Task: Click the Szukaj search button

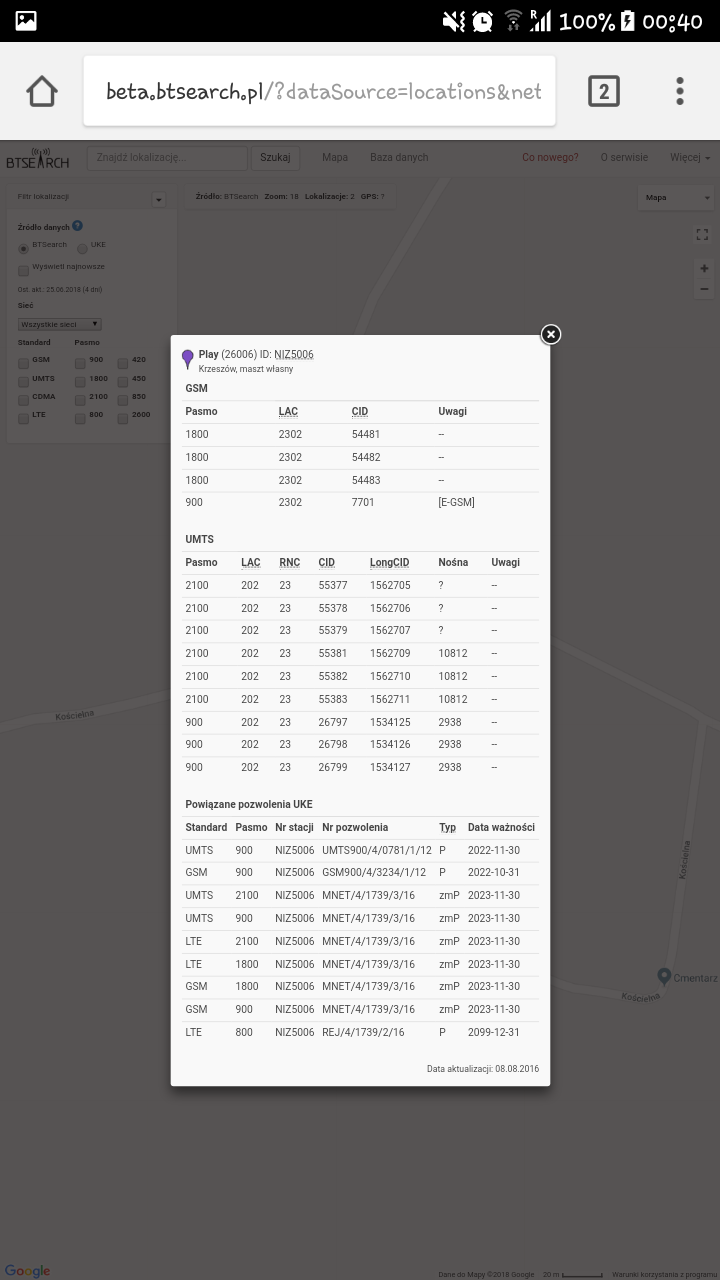Action: coord(275,158)
